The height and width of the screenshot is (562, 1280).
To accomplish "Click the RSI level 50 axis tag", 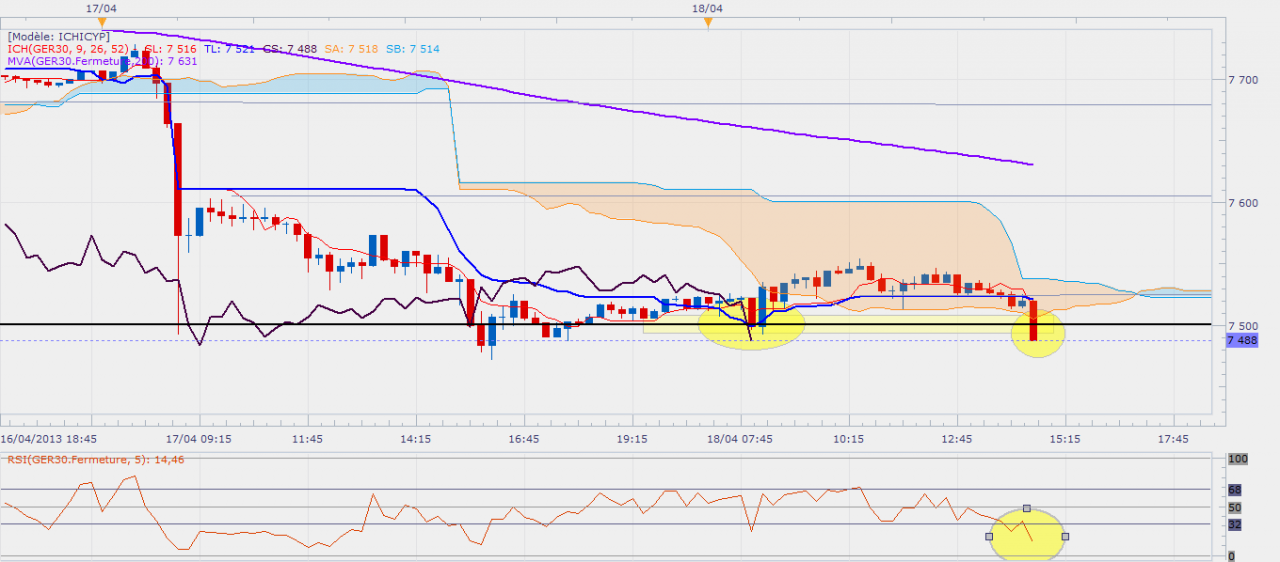I will (x=1236, y=509).
